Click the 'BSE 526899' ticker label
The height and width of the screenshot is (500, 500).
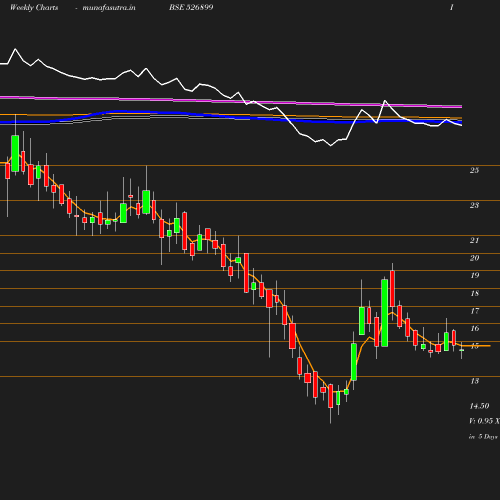pos(191,7)
